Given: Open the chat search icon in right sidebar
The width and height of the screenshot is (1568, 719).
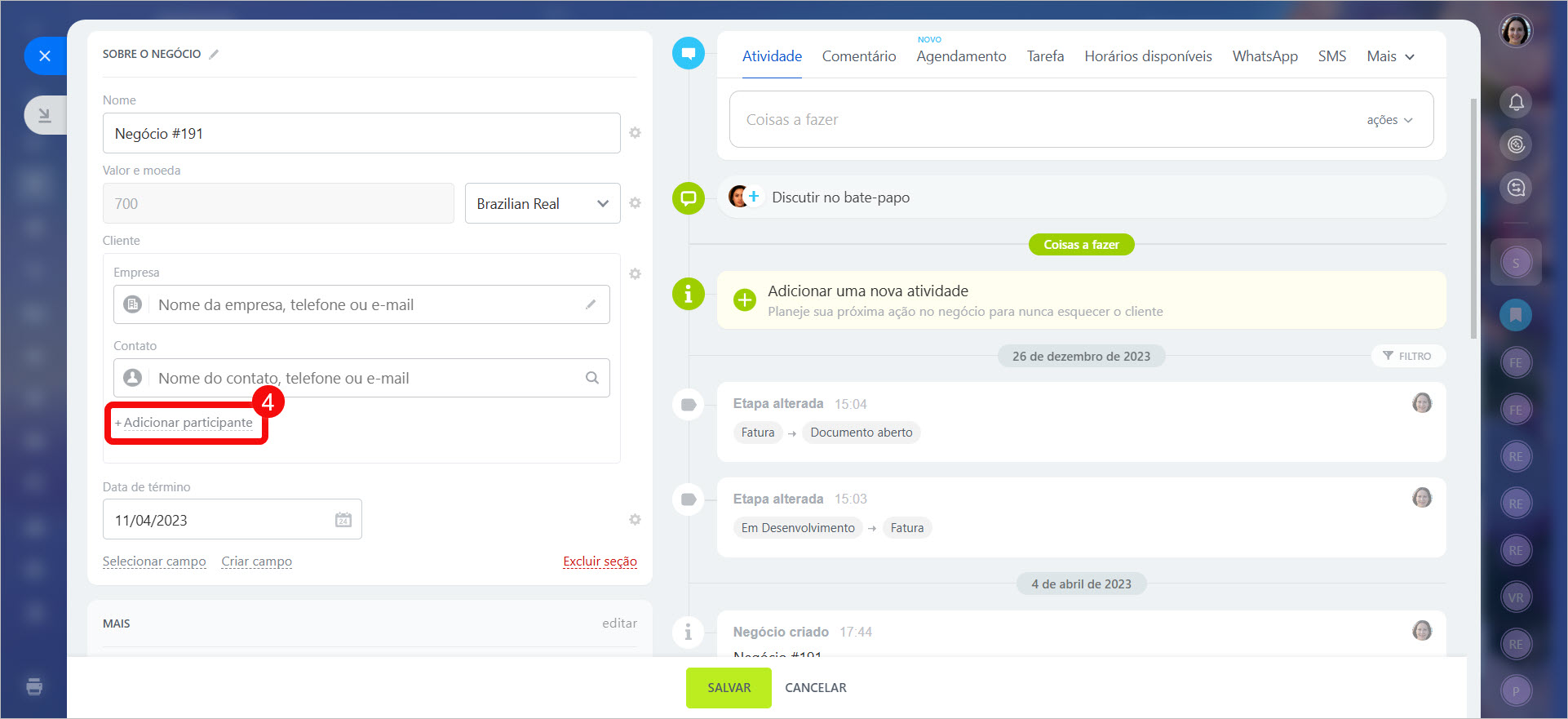Looking at the screenshot, I should pyautogui.click(x=1516, y=188).
